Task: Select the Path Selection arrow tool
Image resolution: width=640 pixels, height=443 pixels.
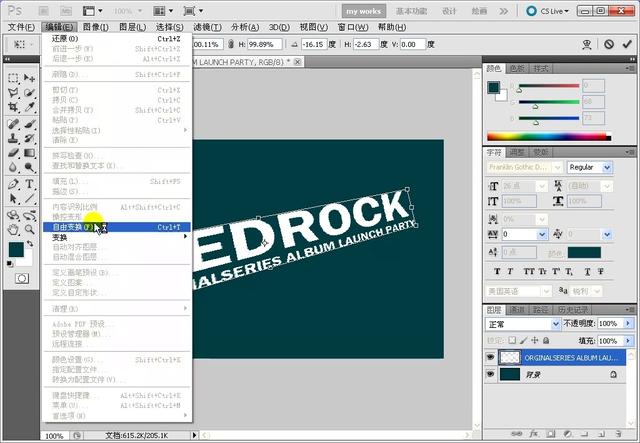Action: click(13, 199)
